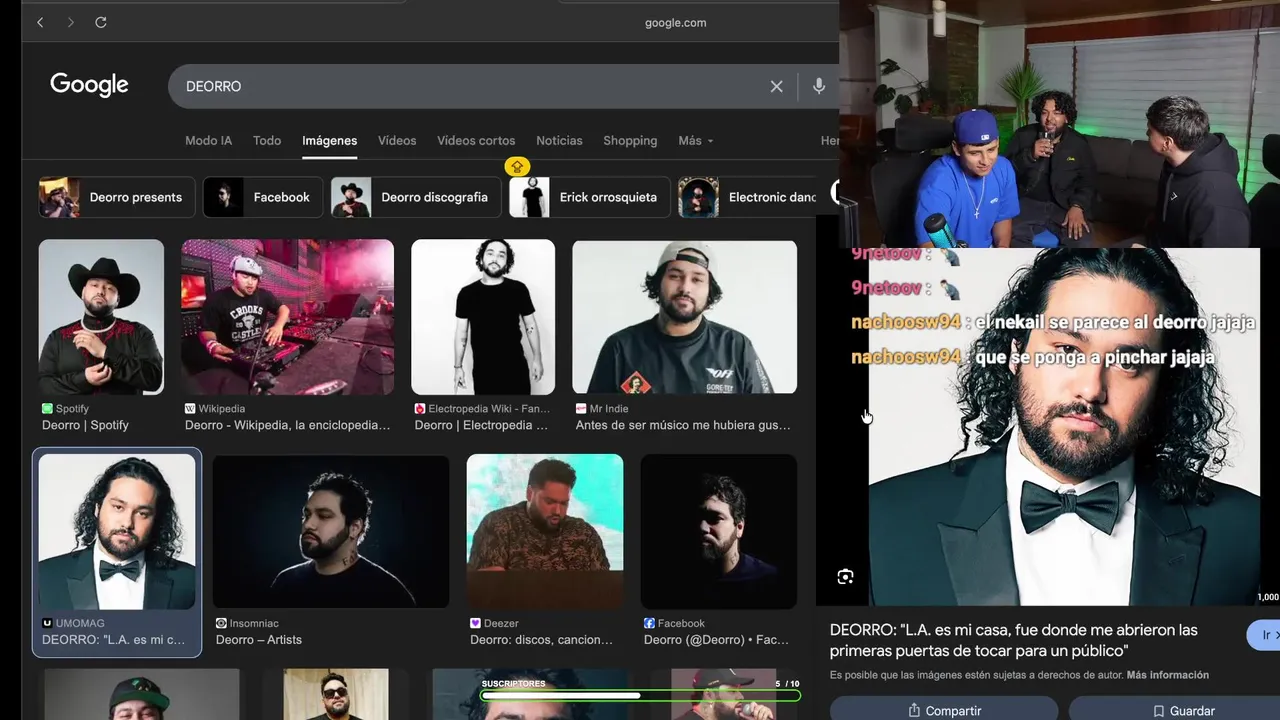Click the Electropedia Wiki source icon

[420, 409]
